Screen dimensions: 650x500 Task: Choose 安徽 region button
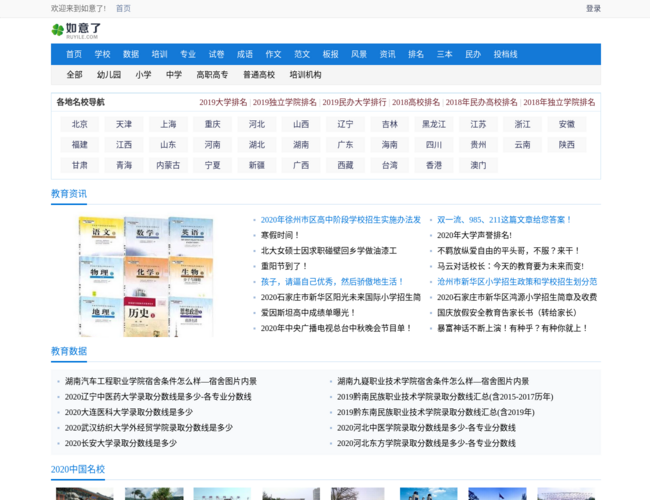point(567,124)
